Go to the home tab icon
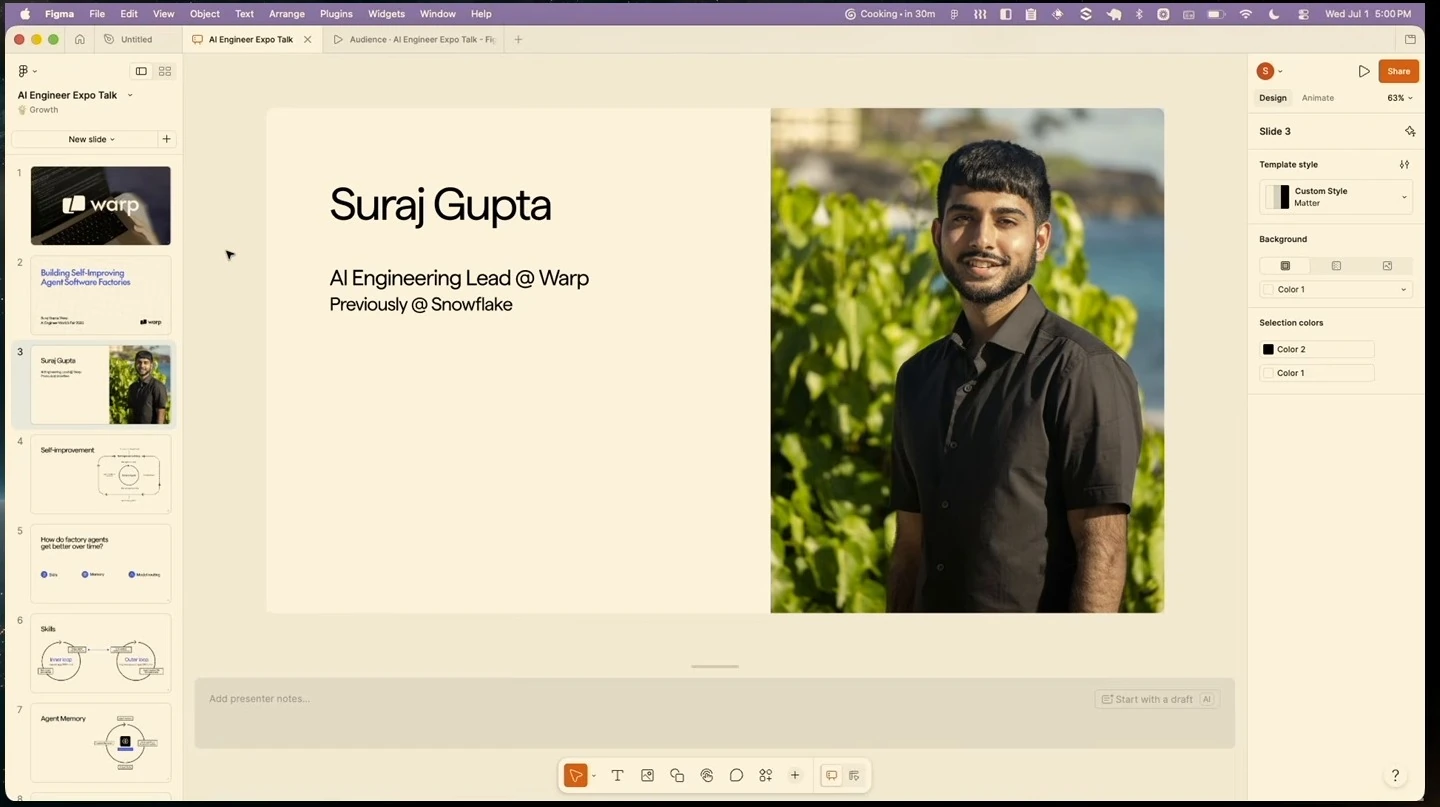Screen dimensions: 1440x807 [x=80, y=40]
